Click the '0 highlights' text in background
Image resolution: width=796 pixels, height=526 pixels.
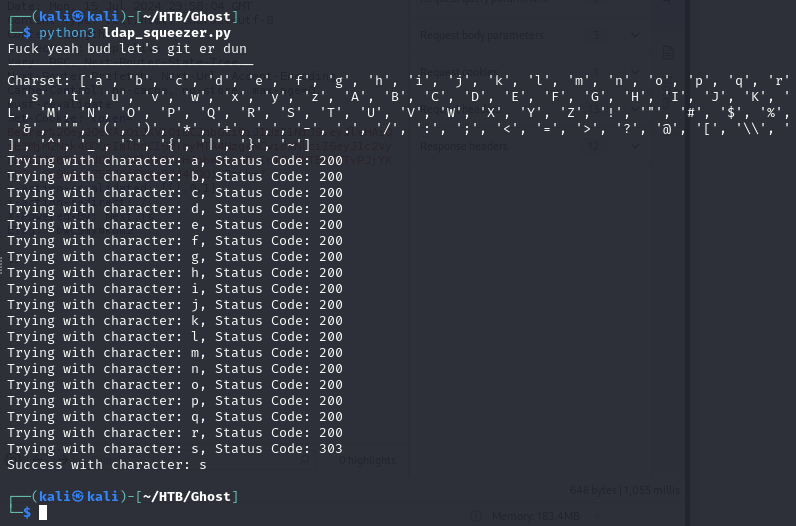[367, 460]
